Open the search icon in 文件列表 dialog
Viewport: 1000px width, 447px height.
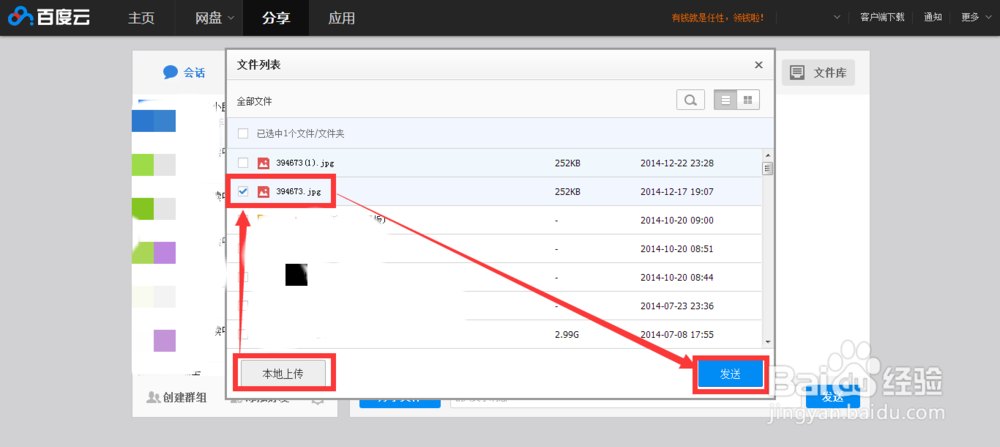690,100
